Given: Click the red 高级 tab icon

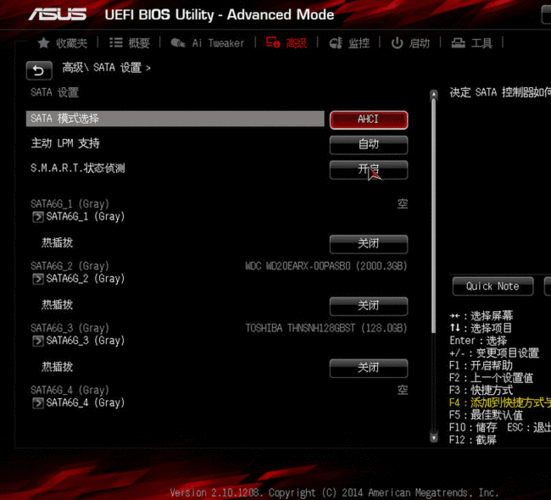Looking at the screenshot, I should tap(273, 43).
